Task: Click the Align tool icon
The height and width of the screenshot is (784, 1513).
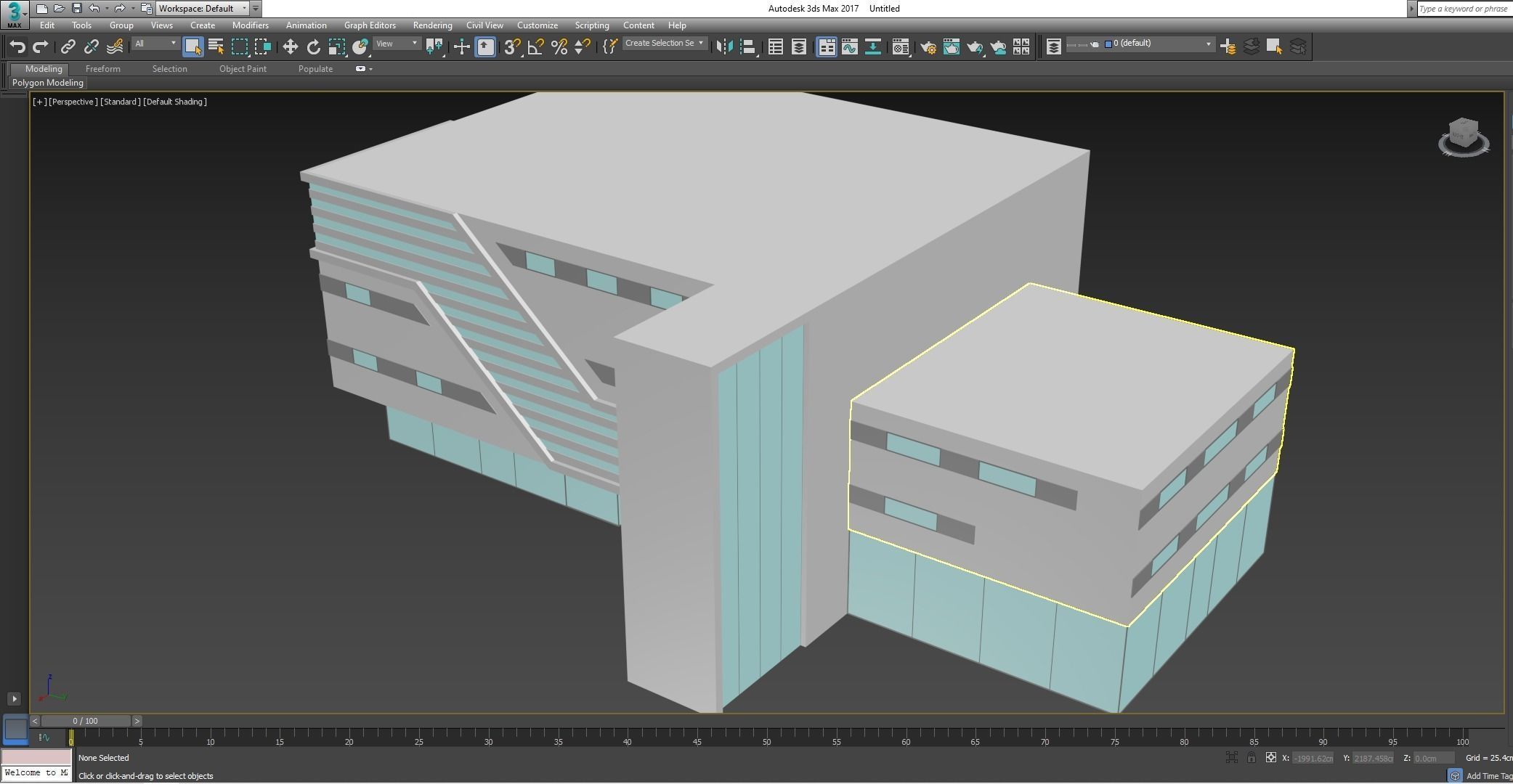Action: click(x=748, y=46)
